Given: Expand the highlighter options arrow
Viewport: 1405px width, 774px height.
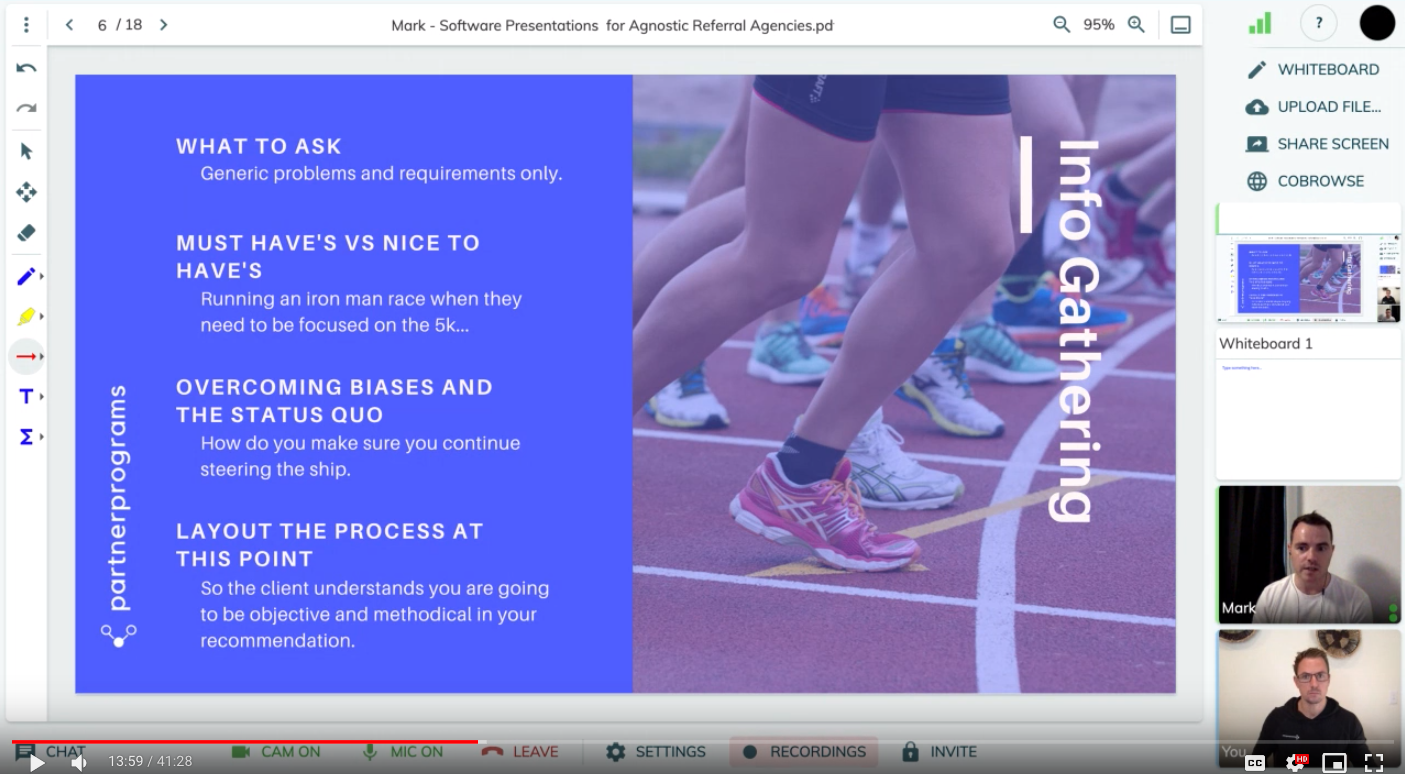Looking at the screenshot, I should [41, 317].
